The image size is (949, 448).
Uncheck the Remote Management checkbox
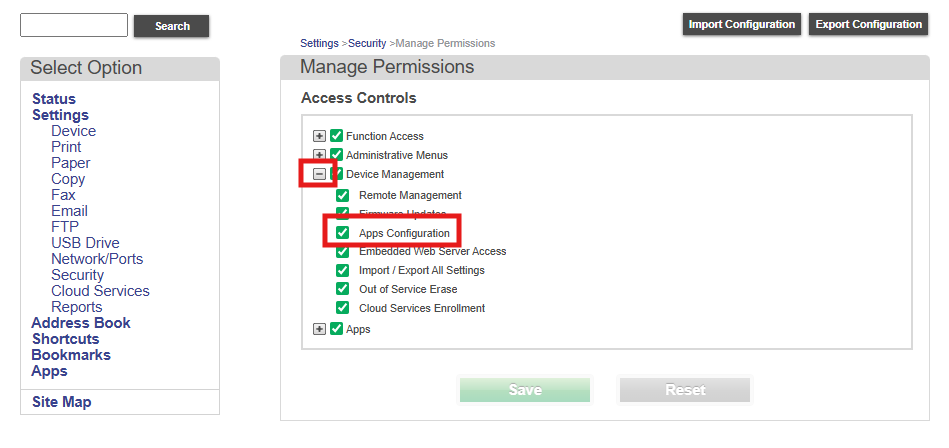pyautogui.click(x=343, y=195)
